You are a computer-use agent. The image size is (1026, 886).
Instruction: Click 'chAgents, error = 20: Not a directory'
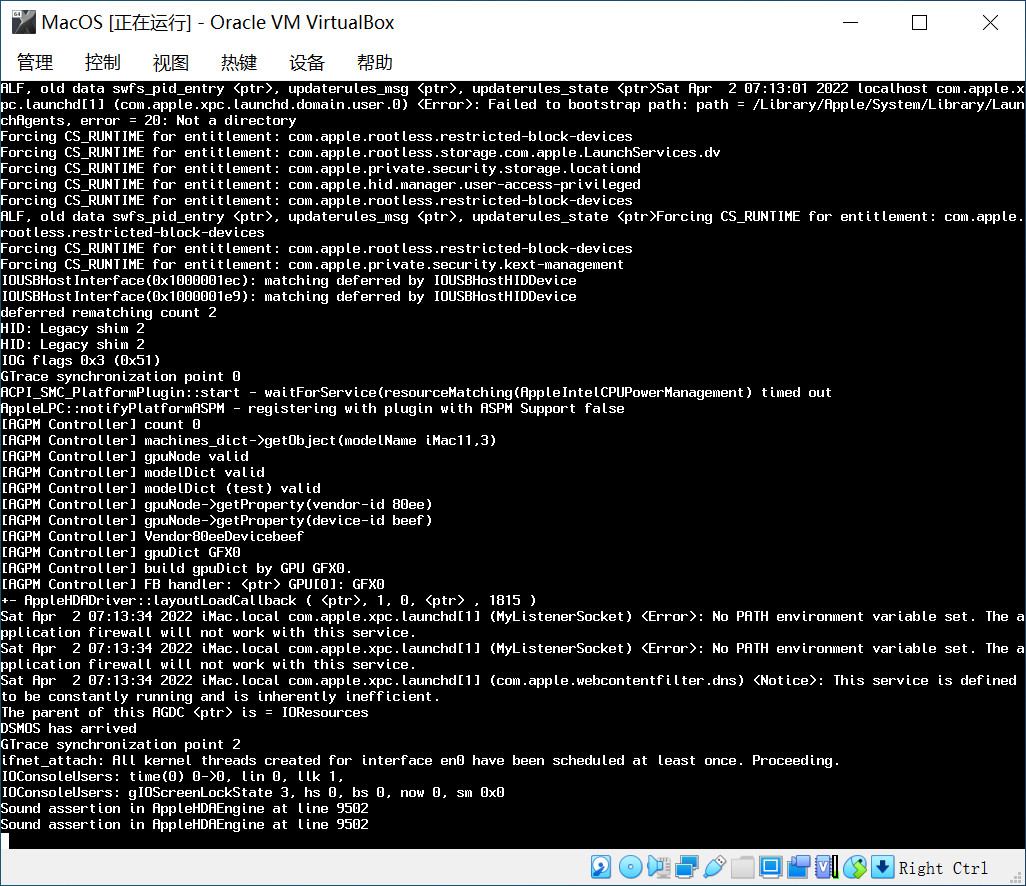[149, 120]
